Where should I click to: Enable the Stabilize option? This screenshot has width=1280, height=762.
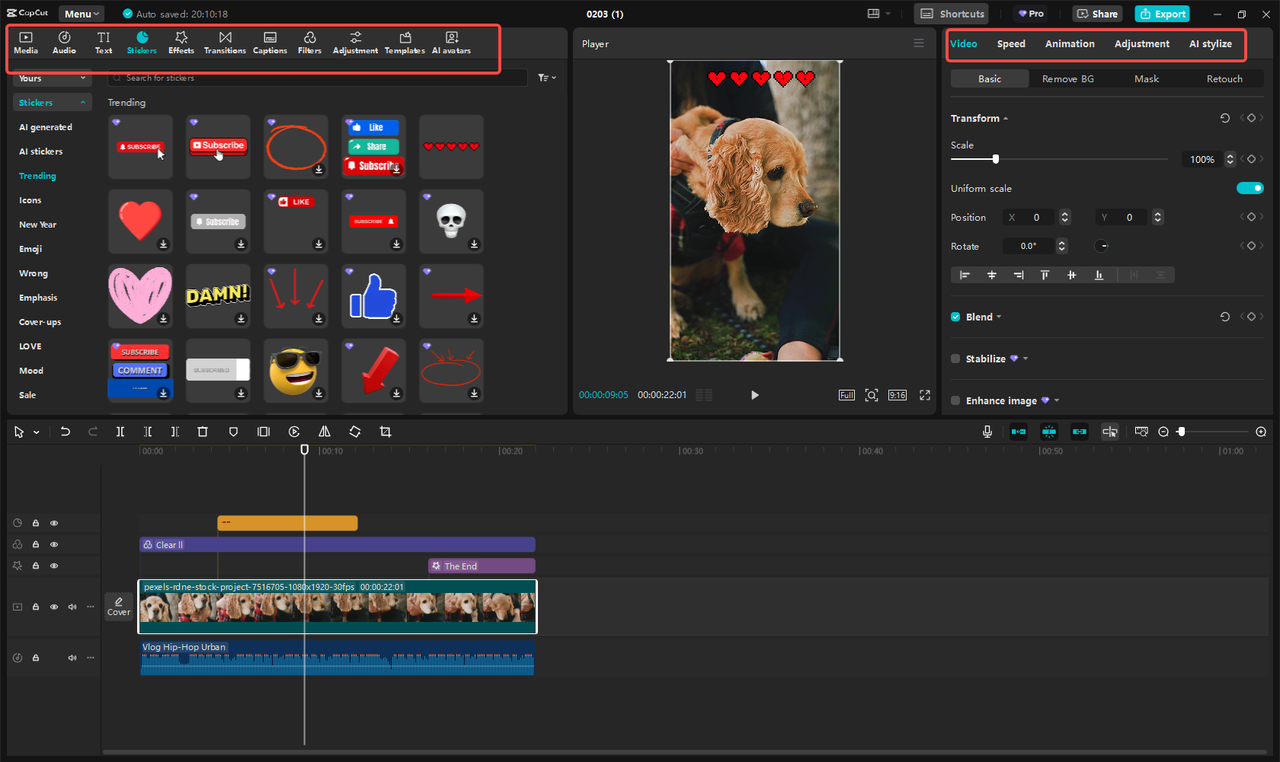point(955,358)
